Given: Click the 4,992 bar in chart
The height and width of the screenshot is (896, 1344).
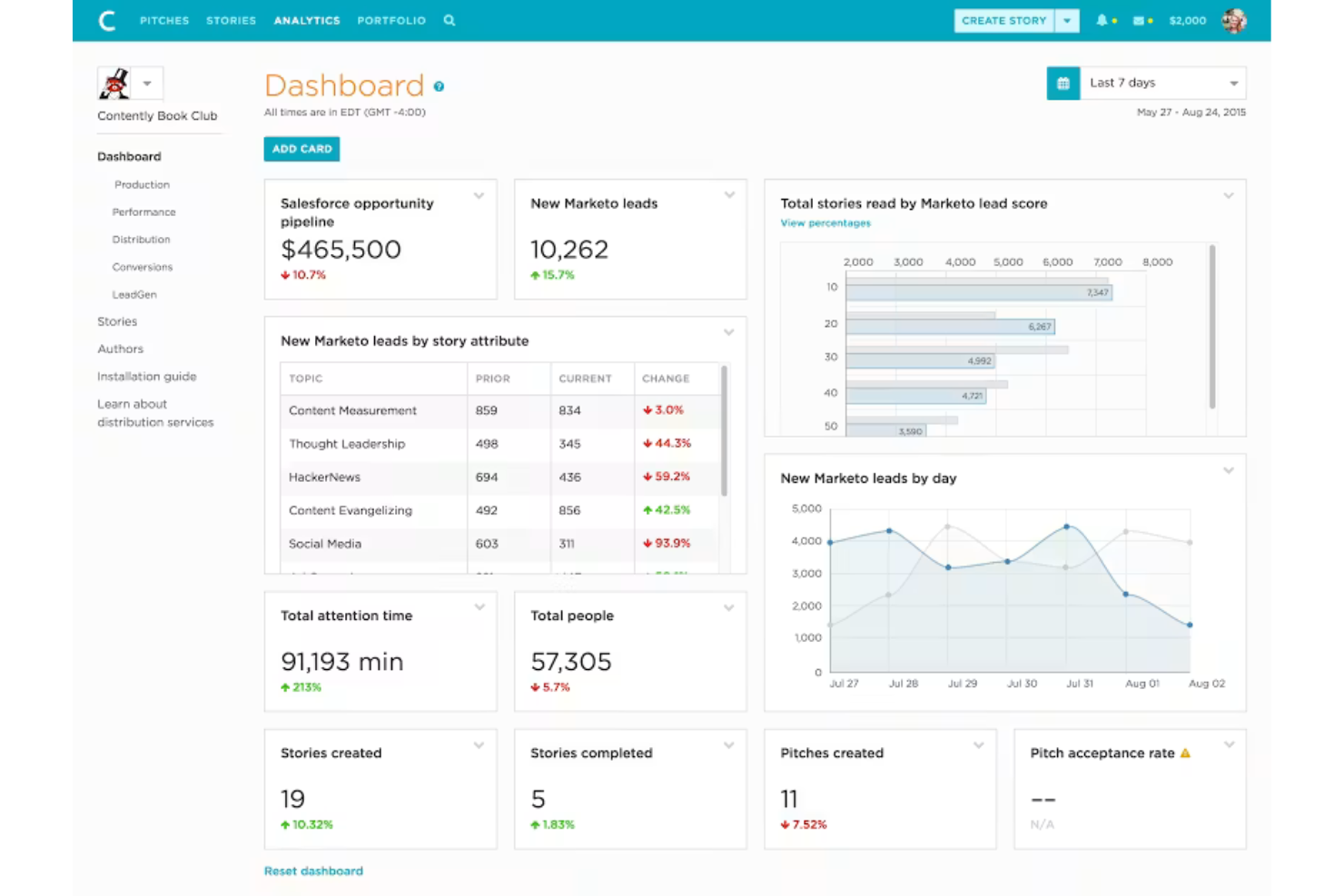Looking at the screenshot, I should (x=921, y=360).
